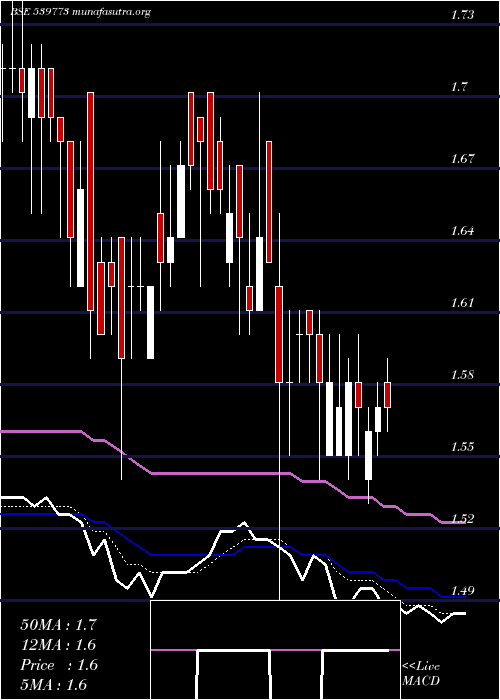This screenshot has height=700, width=500.
Task: Click the 1.55 price axis label
Action: point(462,447)
